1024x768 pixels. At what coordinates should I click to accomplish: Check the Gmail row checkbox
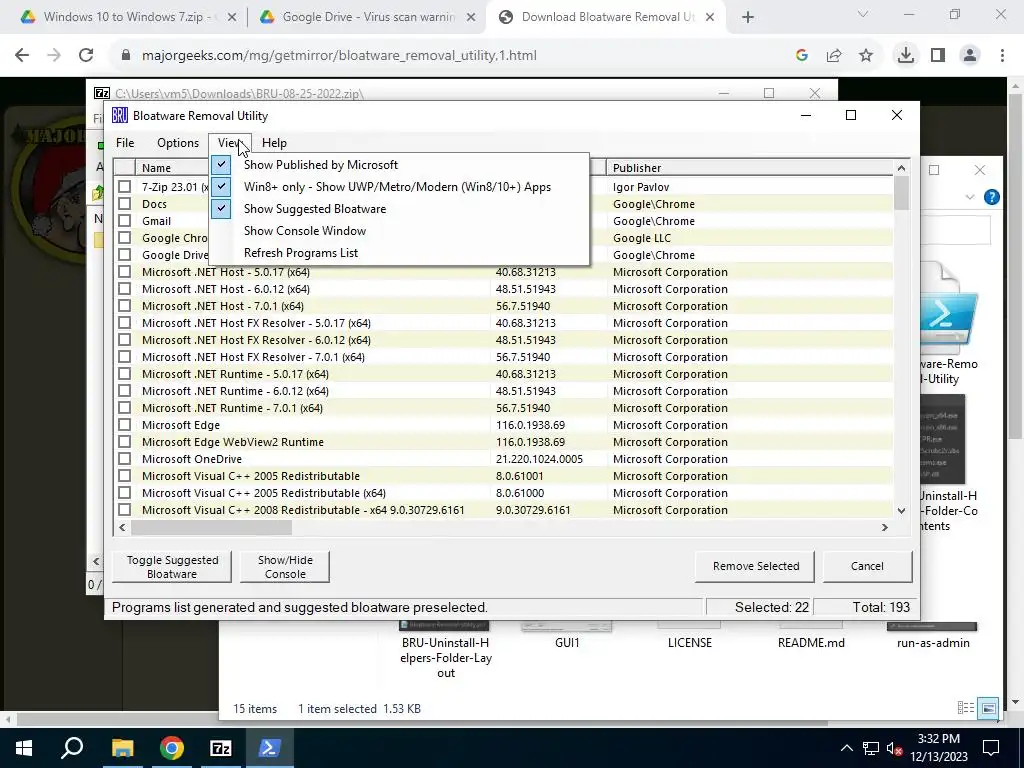click(124, 221)
